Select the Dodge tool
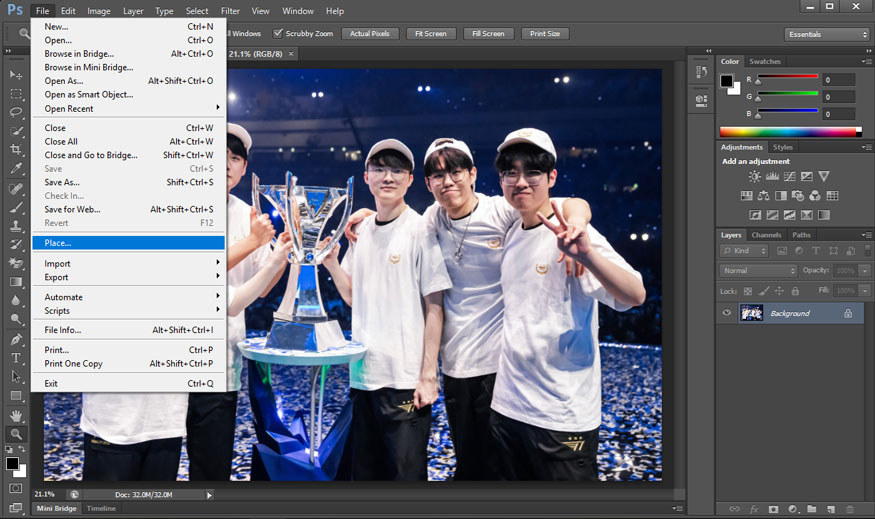This screenshot has height=519, width=875. [16, 319]
